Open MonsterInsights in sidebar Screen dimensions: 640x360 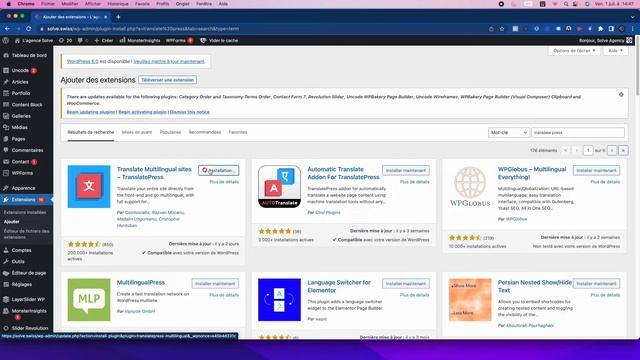click(x=29, y=311)
